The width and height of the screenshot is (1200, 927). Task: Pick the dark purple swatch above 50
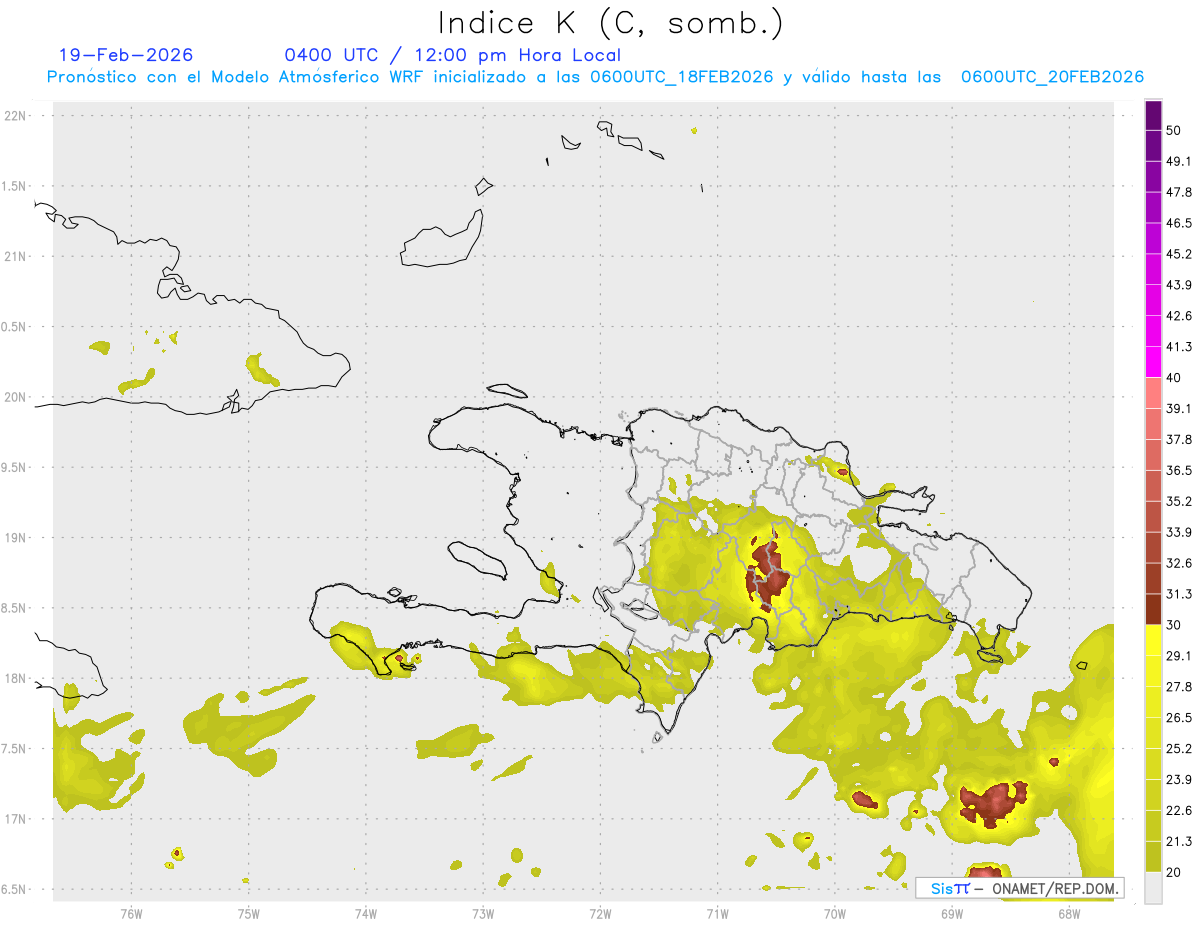[x=1153, y=115]
